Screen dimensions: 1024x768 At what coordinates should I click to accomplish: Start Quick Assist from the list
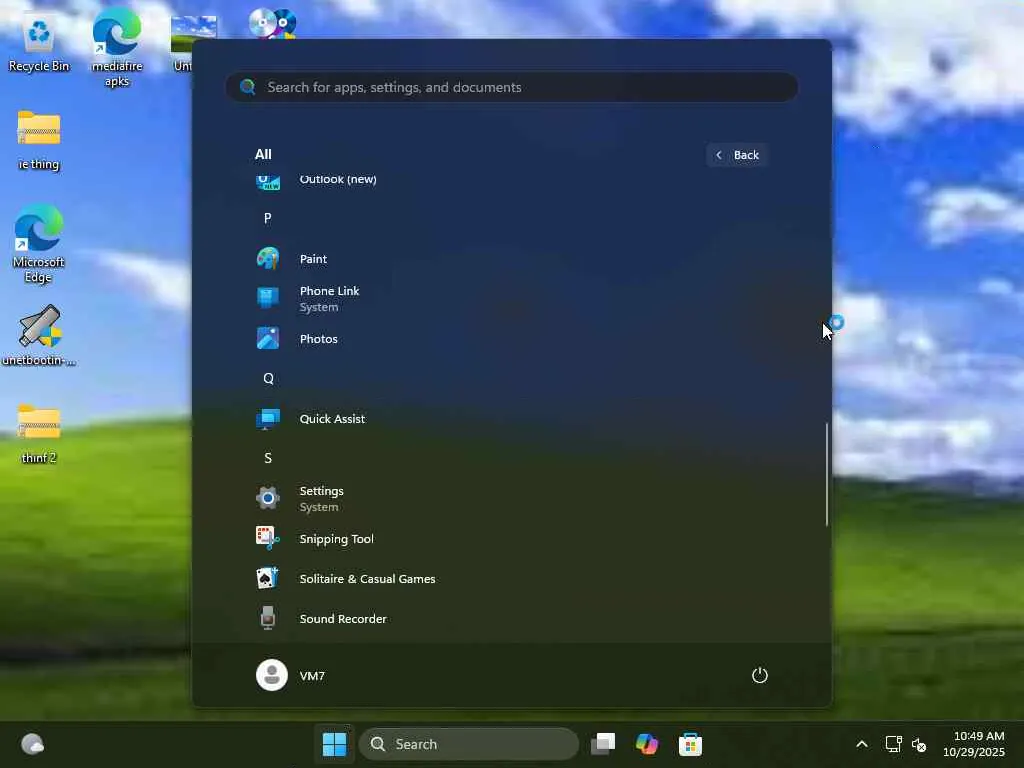click(332, 419)
